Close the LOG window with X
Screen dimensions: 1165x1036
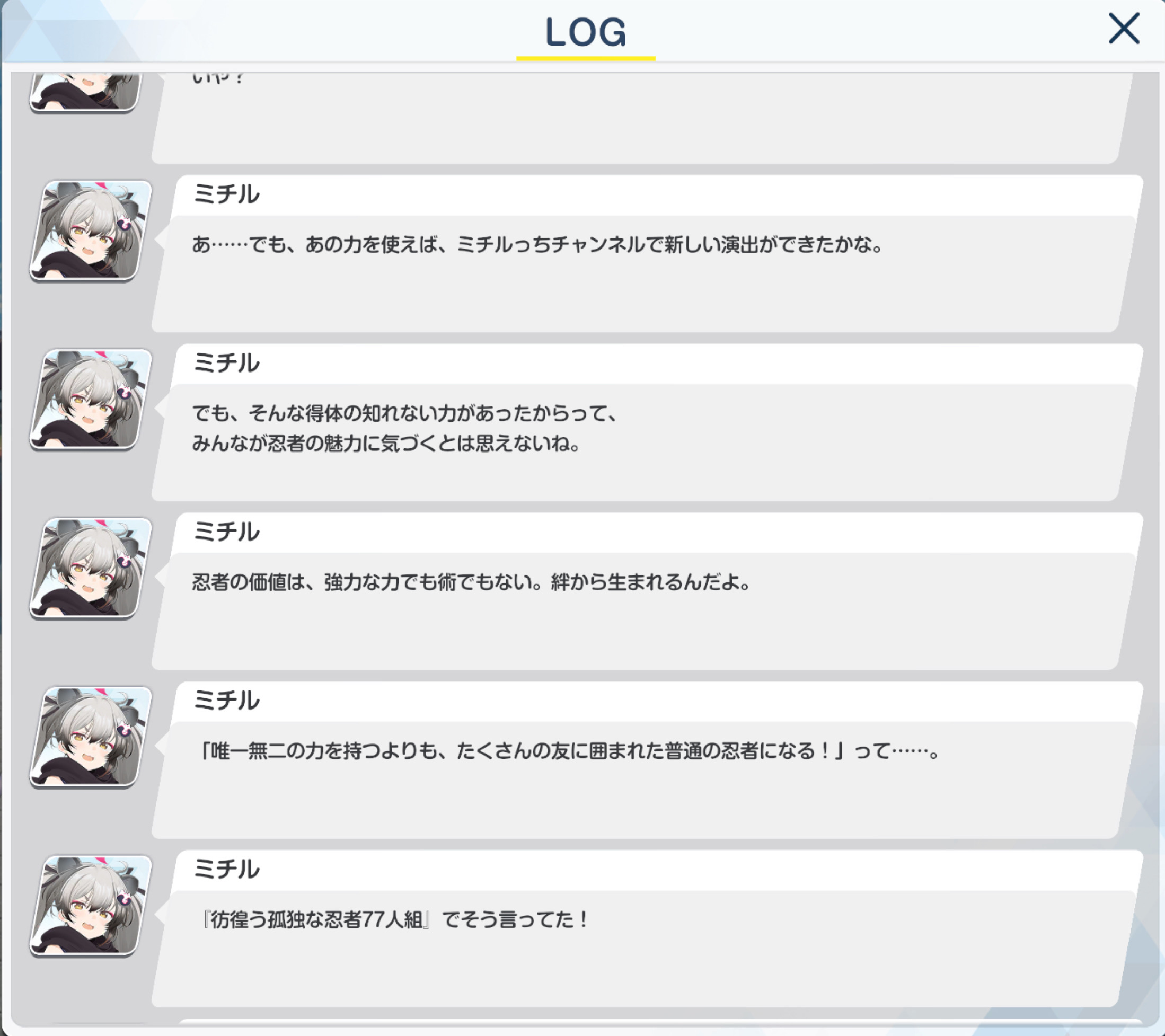point(1124,29)
